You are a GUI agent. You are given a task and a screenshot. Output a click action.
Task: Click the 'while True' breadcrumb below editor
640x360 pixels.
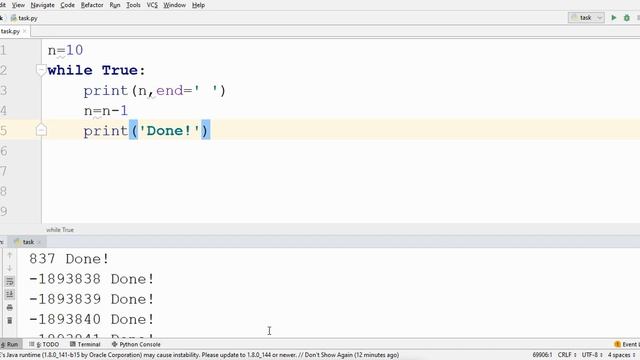[60, 230]
